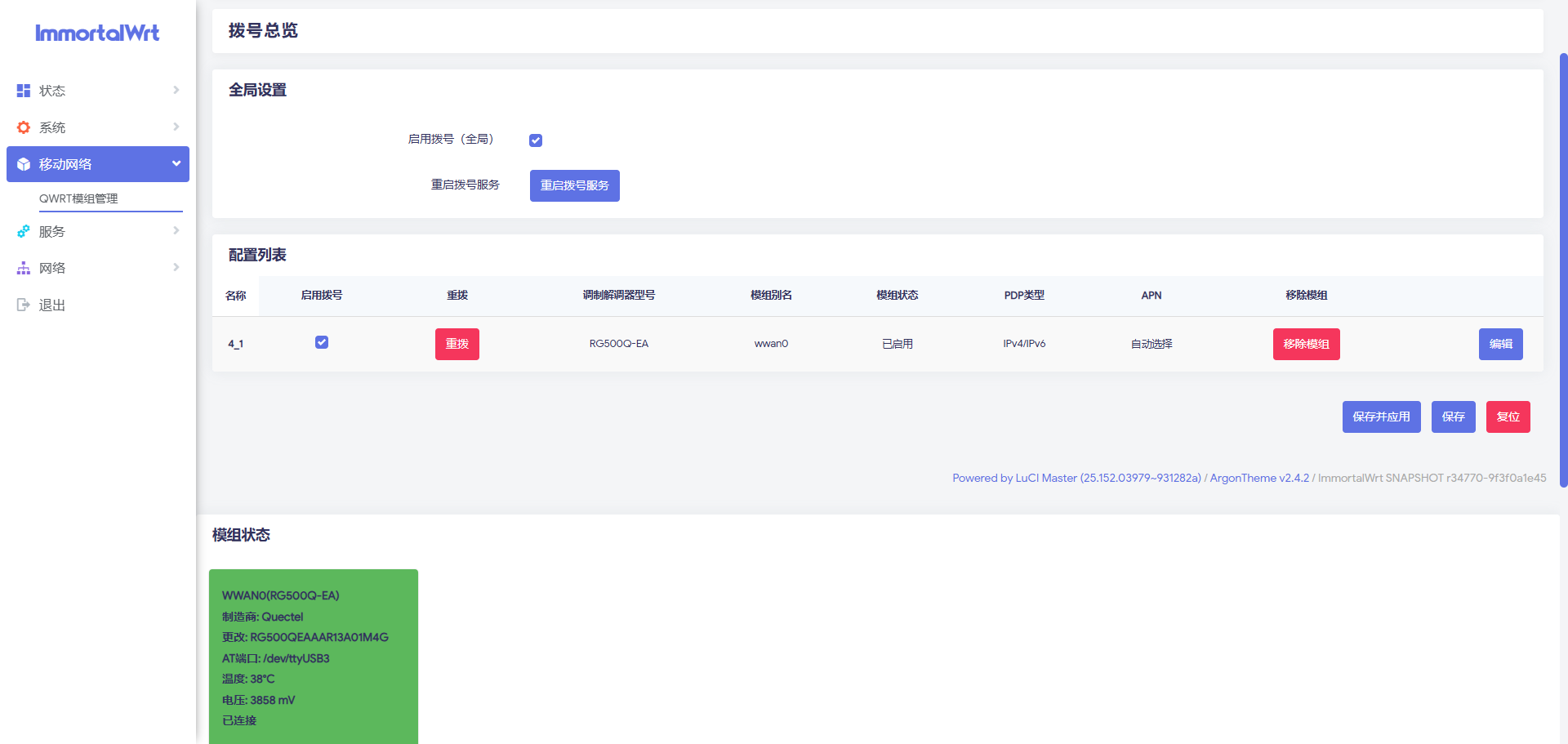Click the IPv4/IPv6 PDP type cell
Viewport: 1568px width, 744px height.
pos(1024,344)
